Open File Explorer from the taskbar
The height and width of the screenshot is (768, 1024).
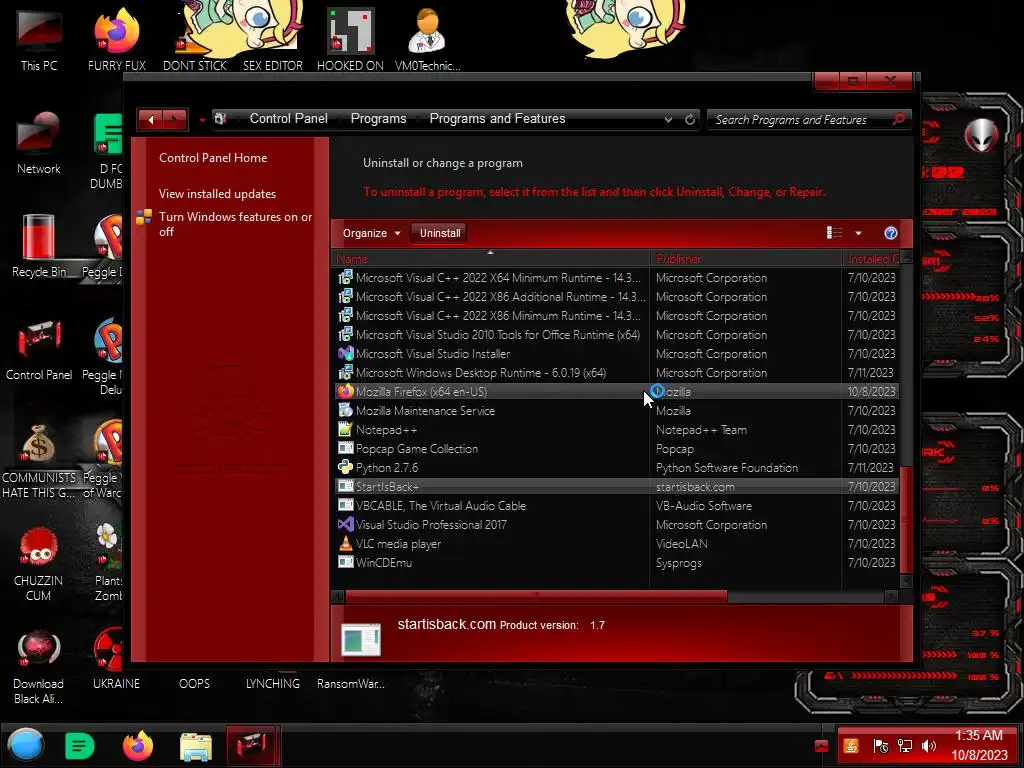point(196,746)
